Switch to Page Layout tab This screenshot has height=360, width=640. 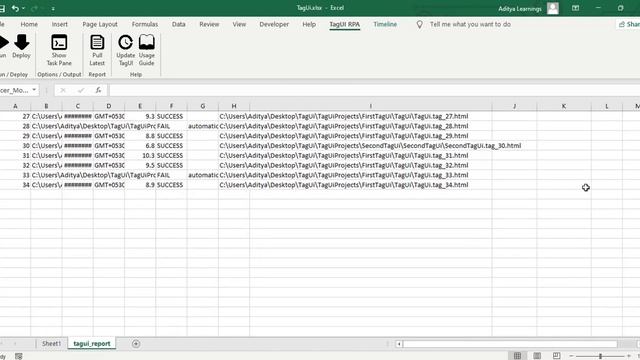(100, 24)
